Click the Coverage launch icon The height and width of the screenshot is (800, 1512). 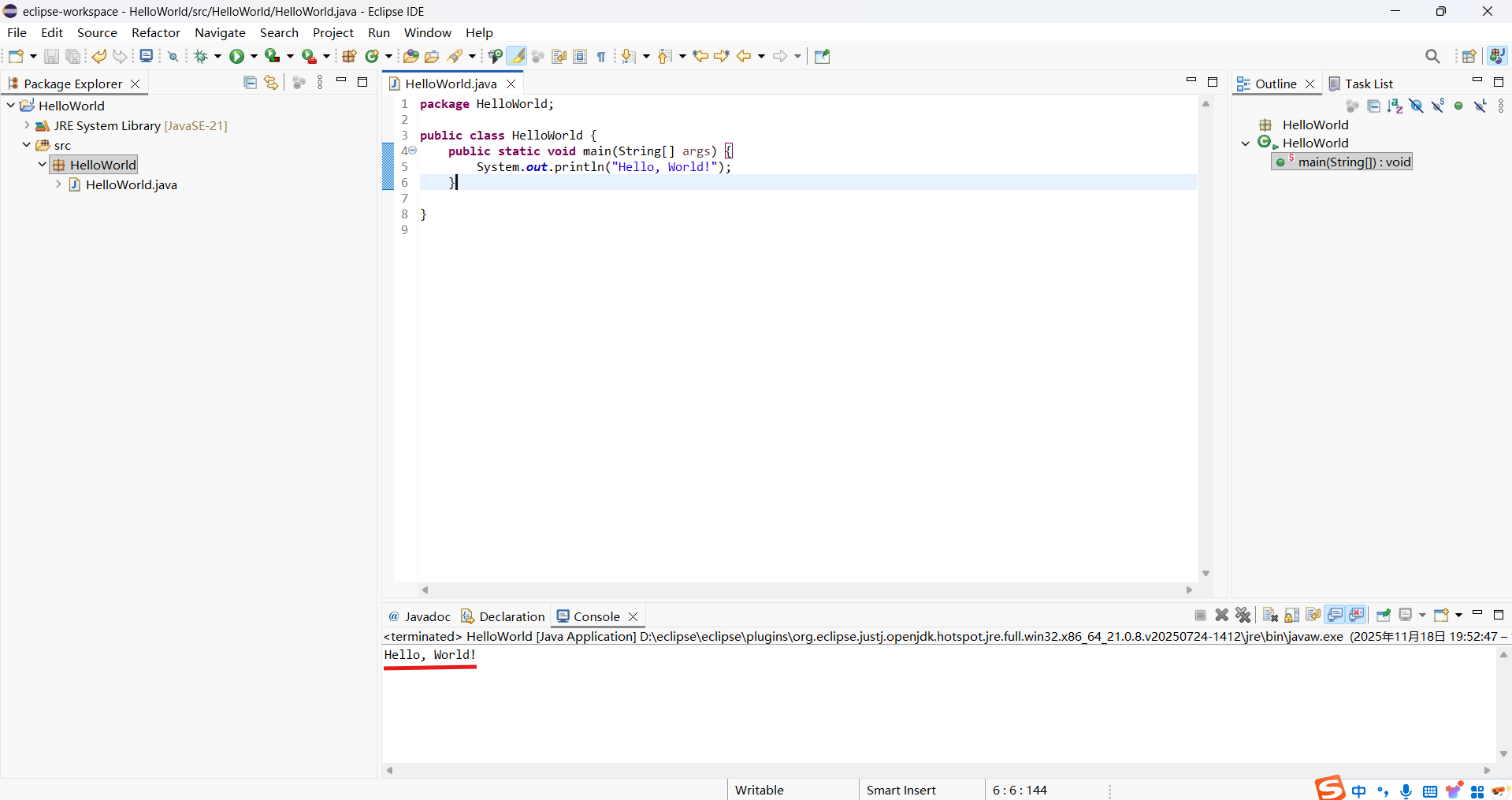click(x=272, y=56)
